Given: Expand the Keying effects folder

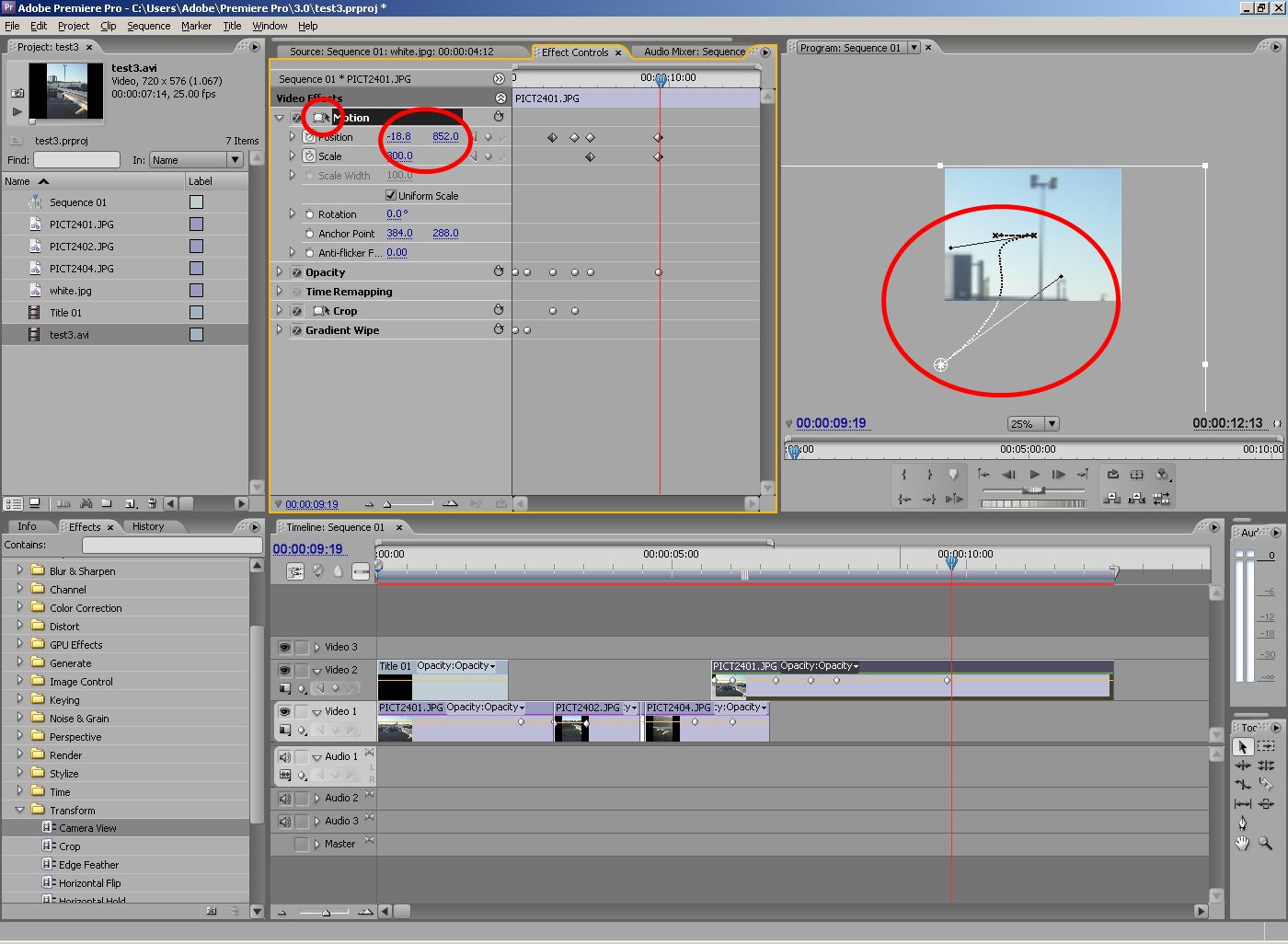Looking at the screenshot, I should 19,699.
